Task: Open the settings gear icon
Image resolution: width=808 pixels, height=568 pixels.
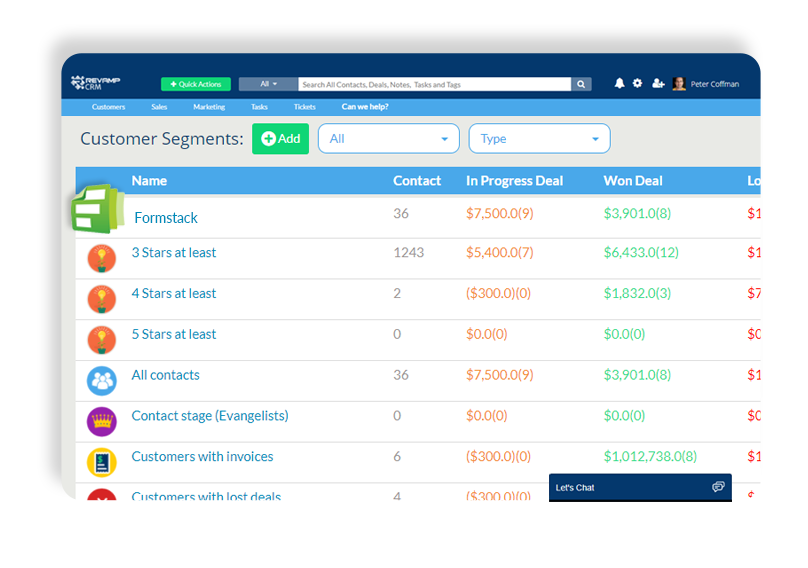Action: tap(637, 83)
